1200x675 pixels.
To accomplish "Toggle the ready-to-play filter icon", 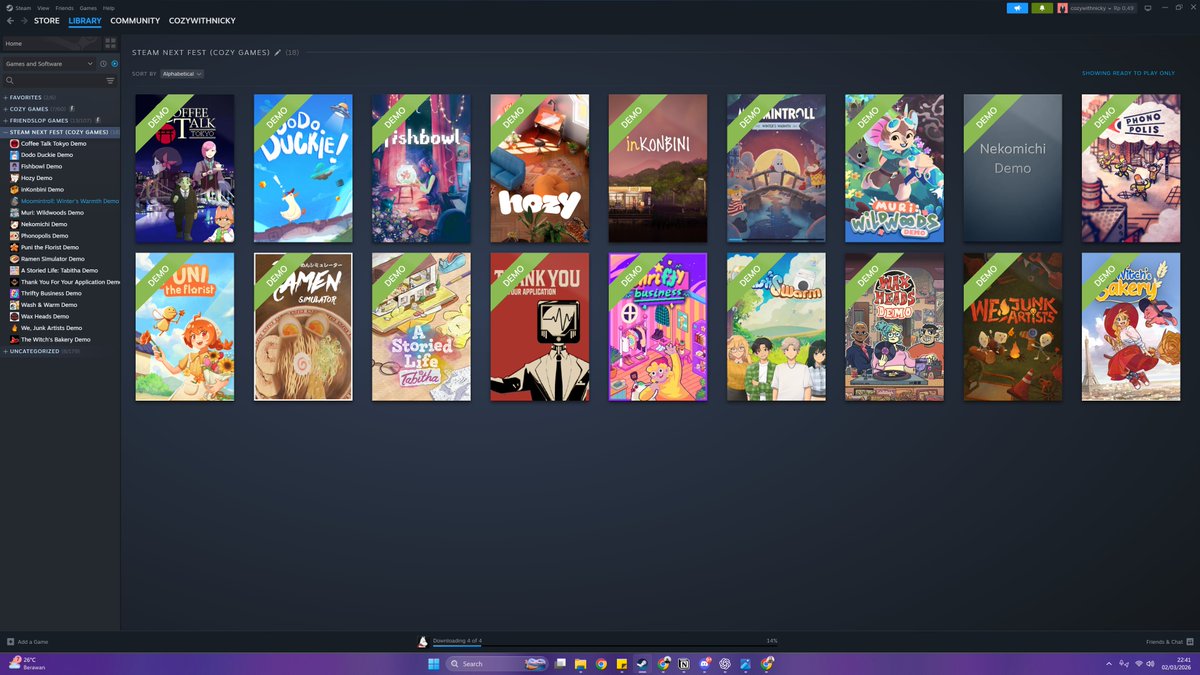I will (114, 63).
